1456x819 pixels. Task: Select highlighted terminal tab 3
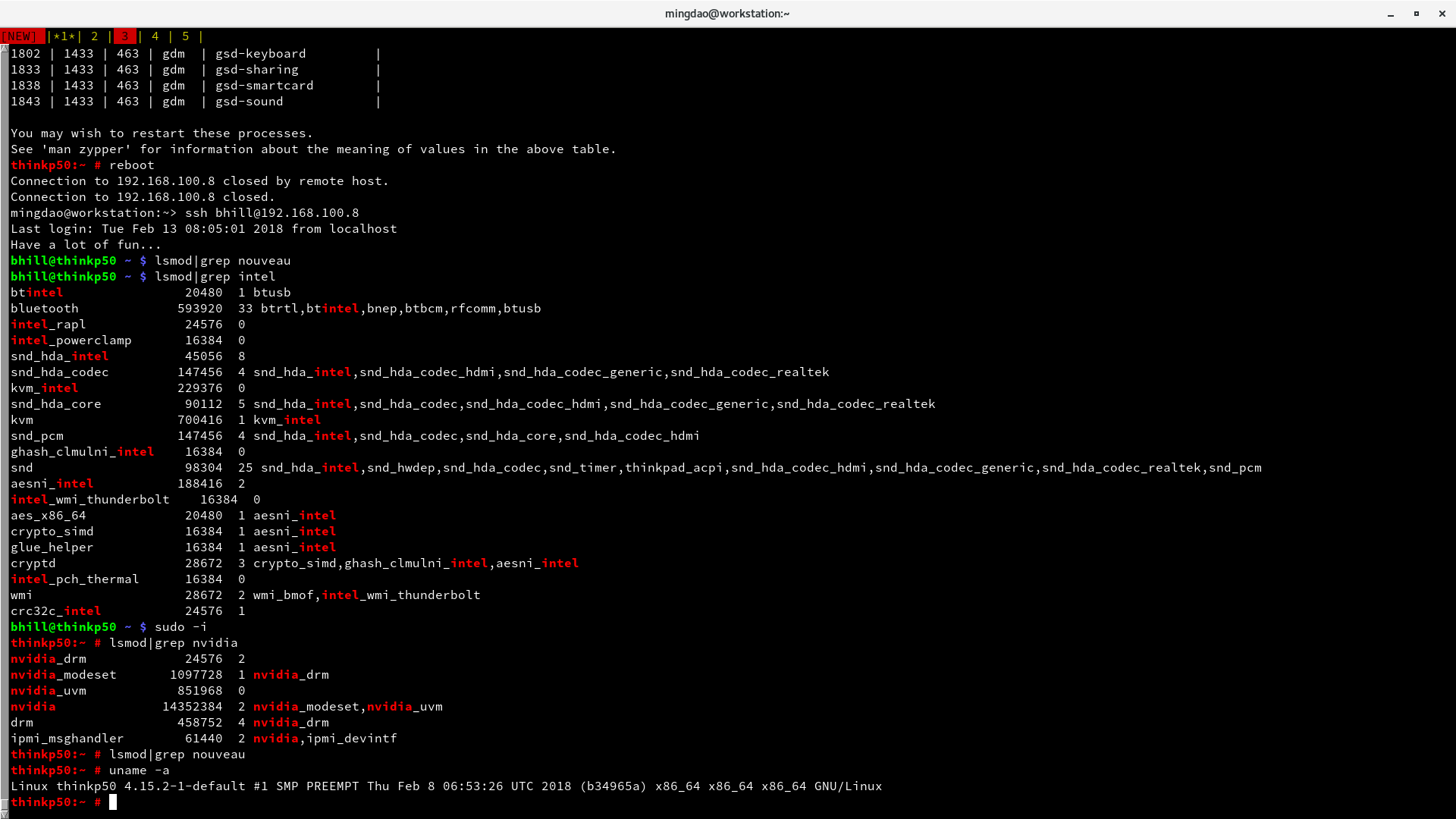[x=125, y=36]
